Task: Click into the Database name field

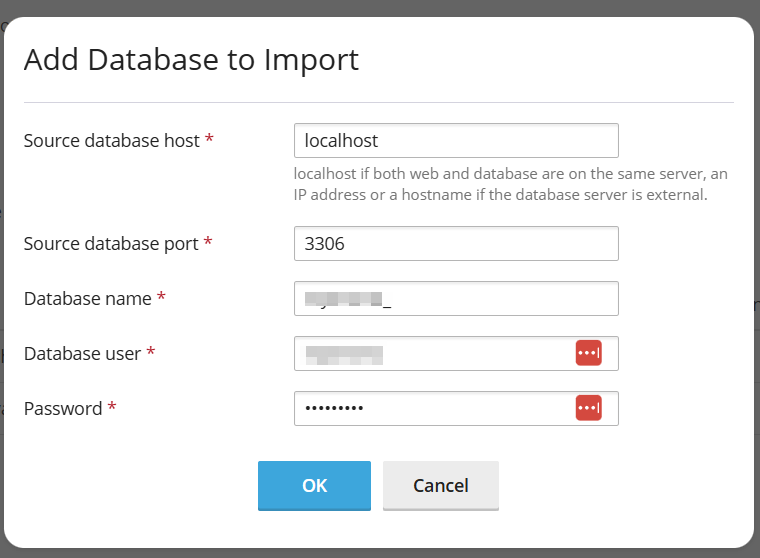Action: (x=456, y=299)
